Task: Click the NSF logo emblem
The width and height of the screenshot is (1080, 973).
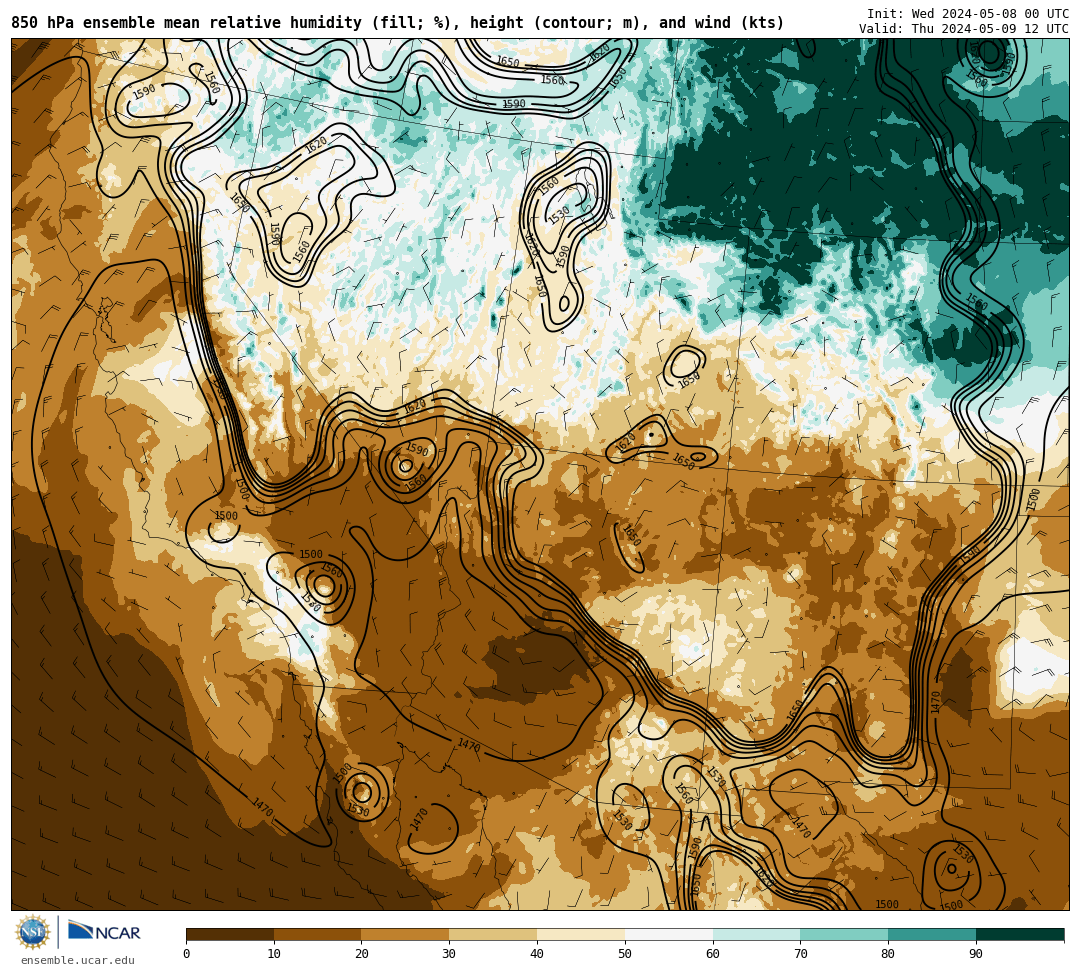Action: point(33,933)
